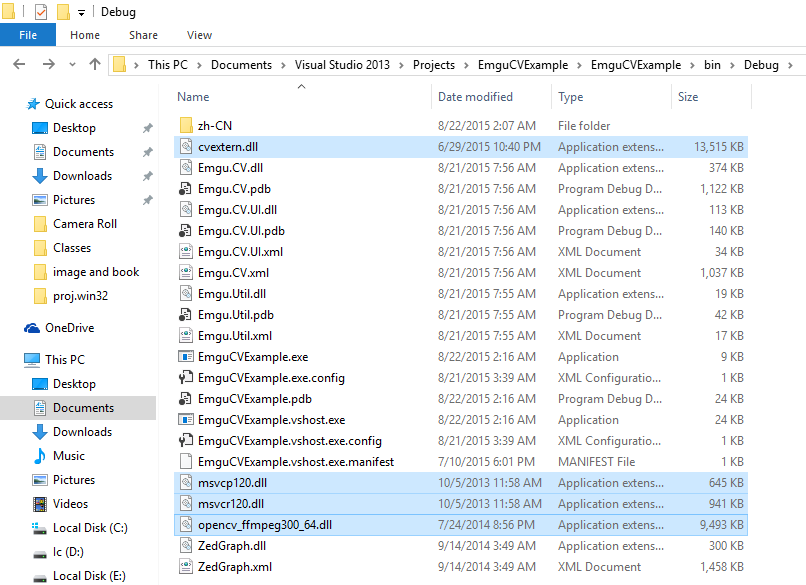Select the Emgu.CV.UI.dll file name
This screenshot has height=585, width=806.
237,210
